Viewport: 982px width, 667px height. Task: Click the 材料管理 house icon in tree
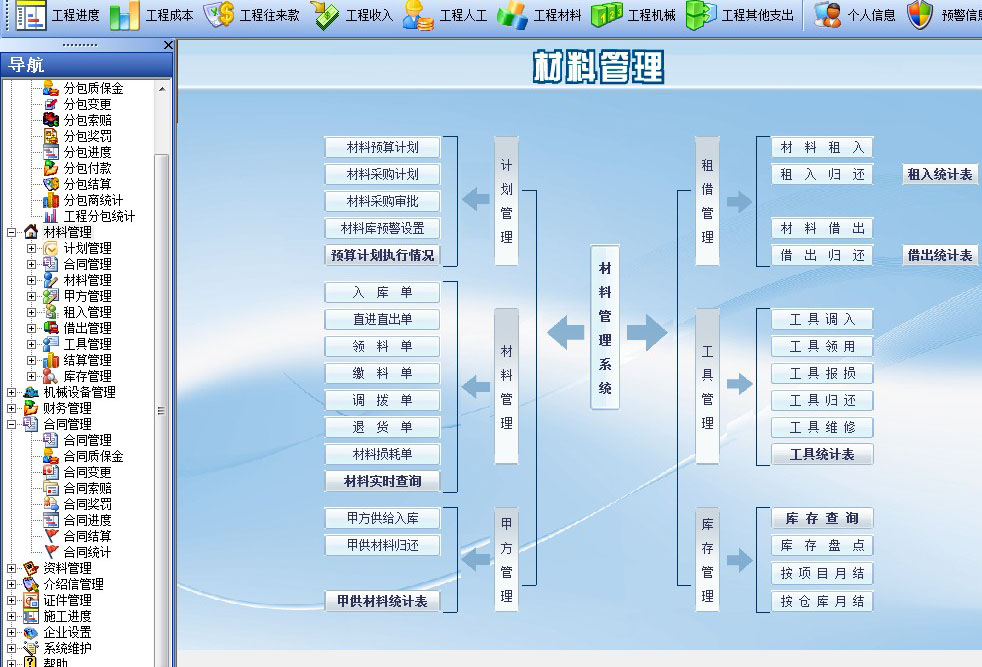pos(31,232)
